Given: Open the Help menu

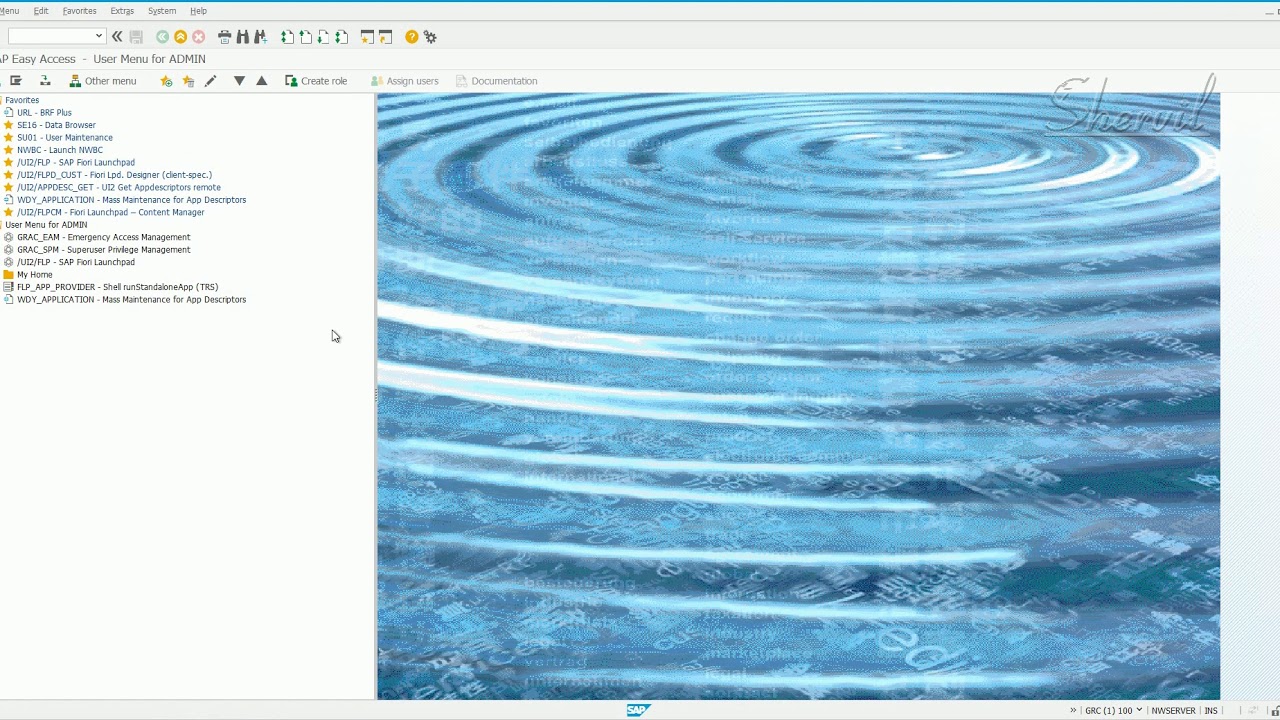Looking at the screenshot, I should click(x=199, y=11).
